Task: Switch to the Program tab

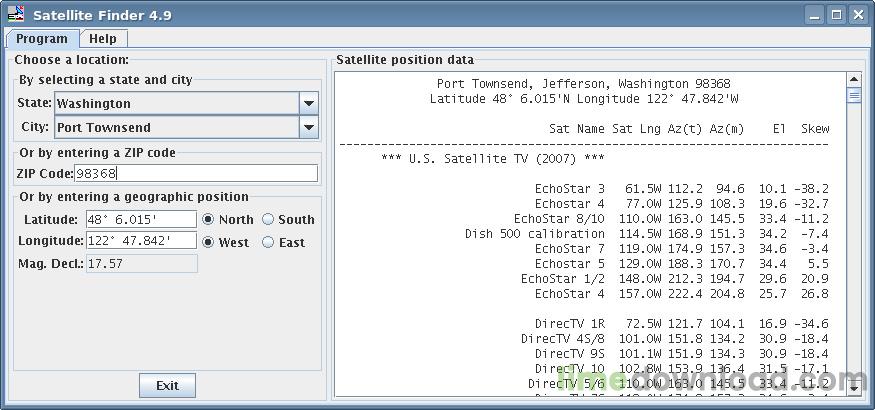Action: pos(42,39)
